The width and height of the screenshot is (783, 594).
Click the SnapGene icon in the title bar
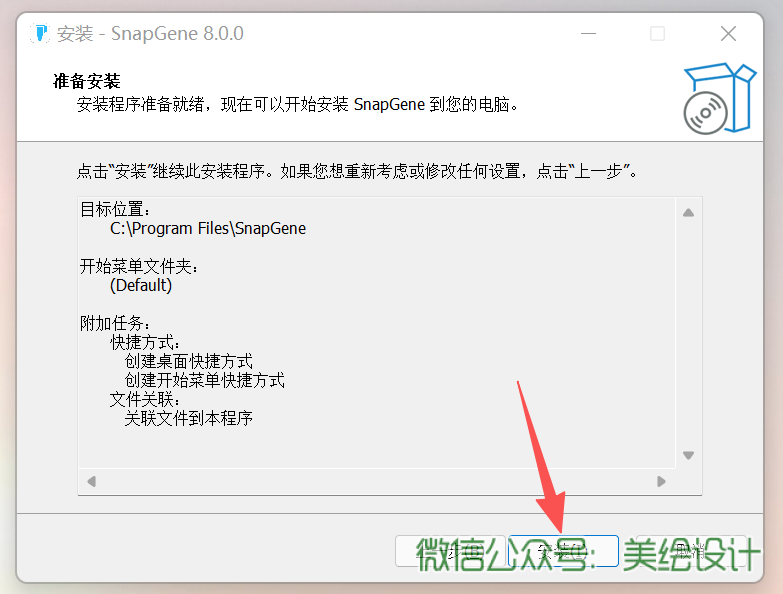[x=40, y=34]
